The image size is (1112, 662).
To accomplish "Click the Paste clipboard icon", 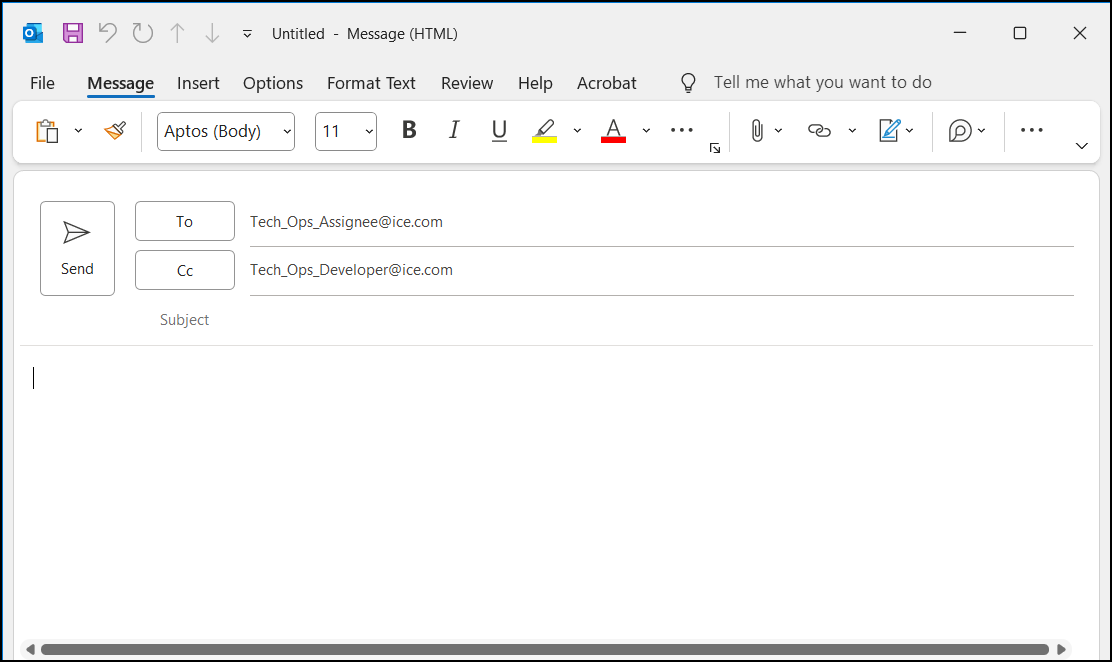I will [46, 131].
